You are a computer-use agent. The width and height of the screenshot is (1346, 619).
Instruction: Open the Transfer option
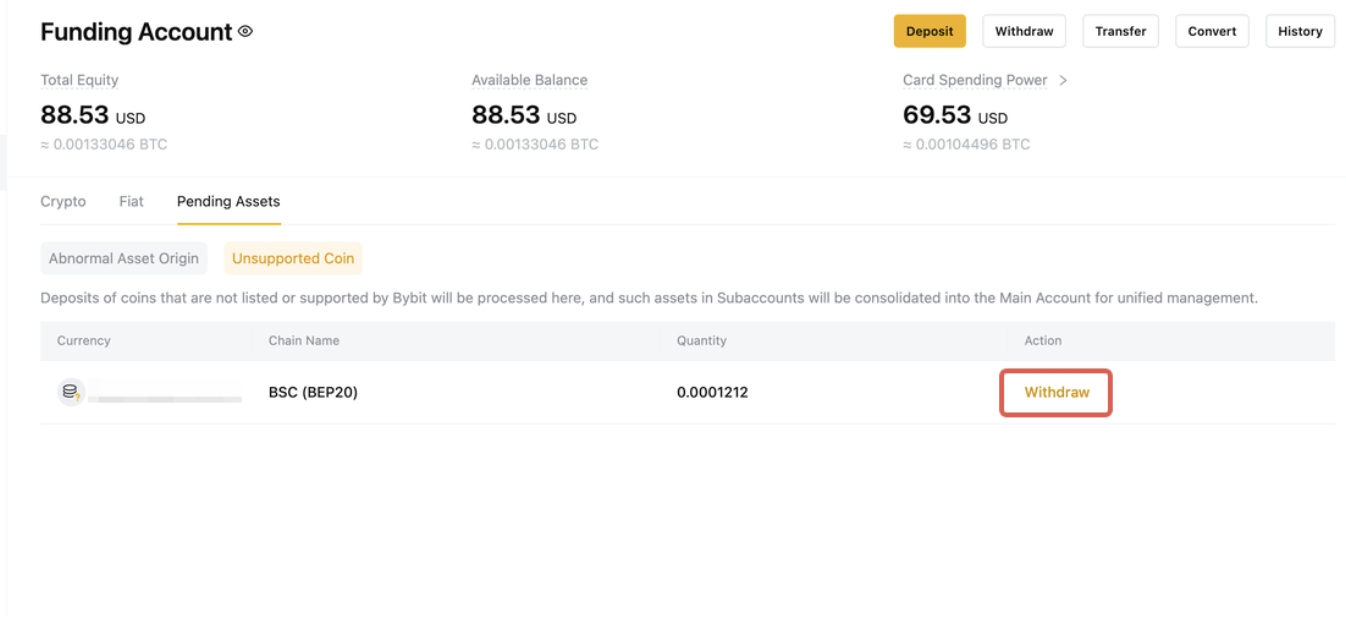pos(1120,31)
